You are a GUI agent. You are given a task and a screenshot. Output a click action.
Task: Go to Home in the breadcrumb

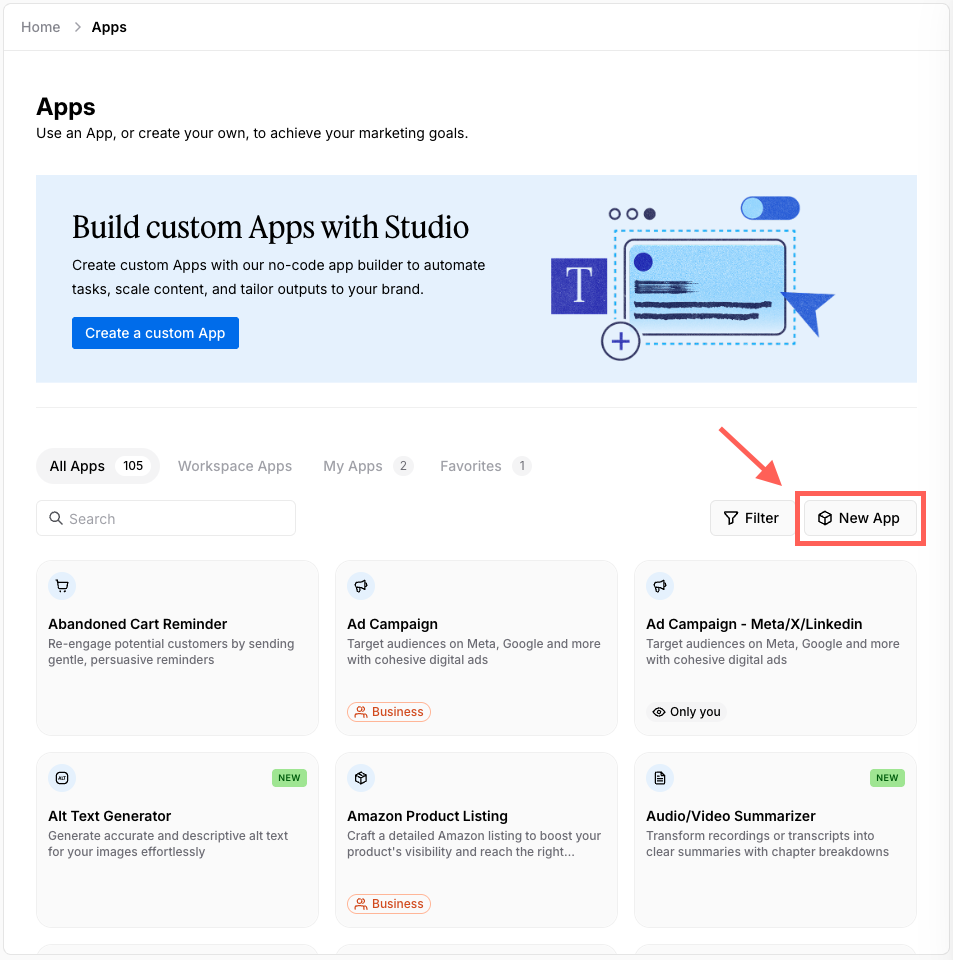pyautogui.click(x=40, y=27)
